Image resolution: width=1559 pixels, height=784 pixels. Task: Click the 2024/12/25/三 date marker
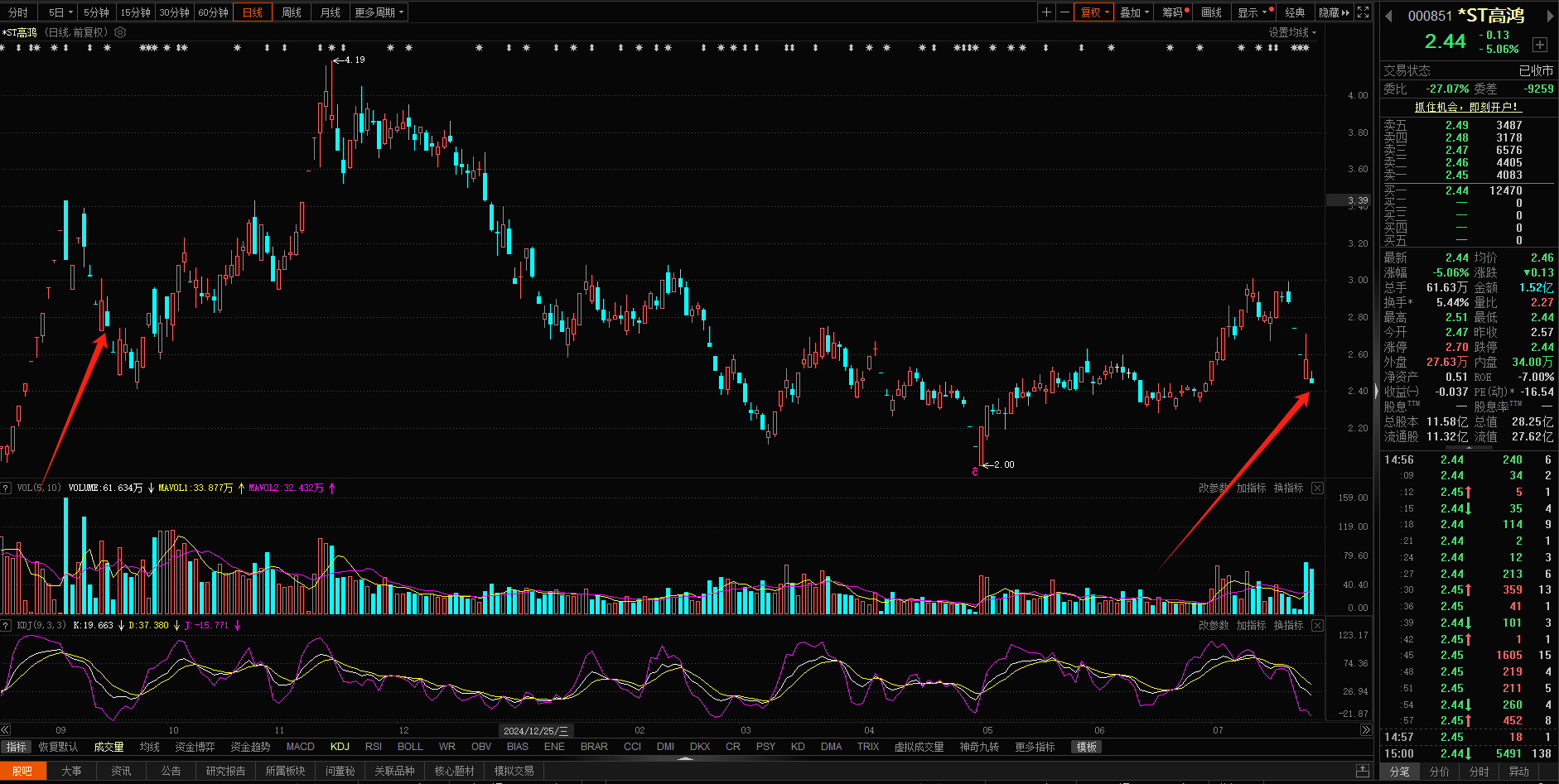click(x=536, y=731)
